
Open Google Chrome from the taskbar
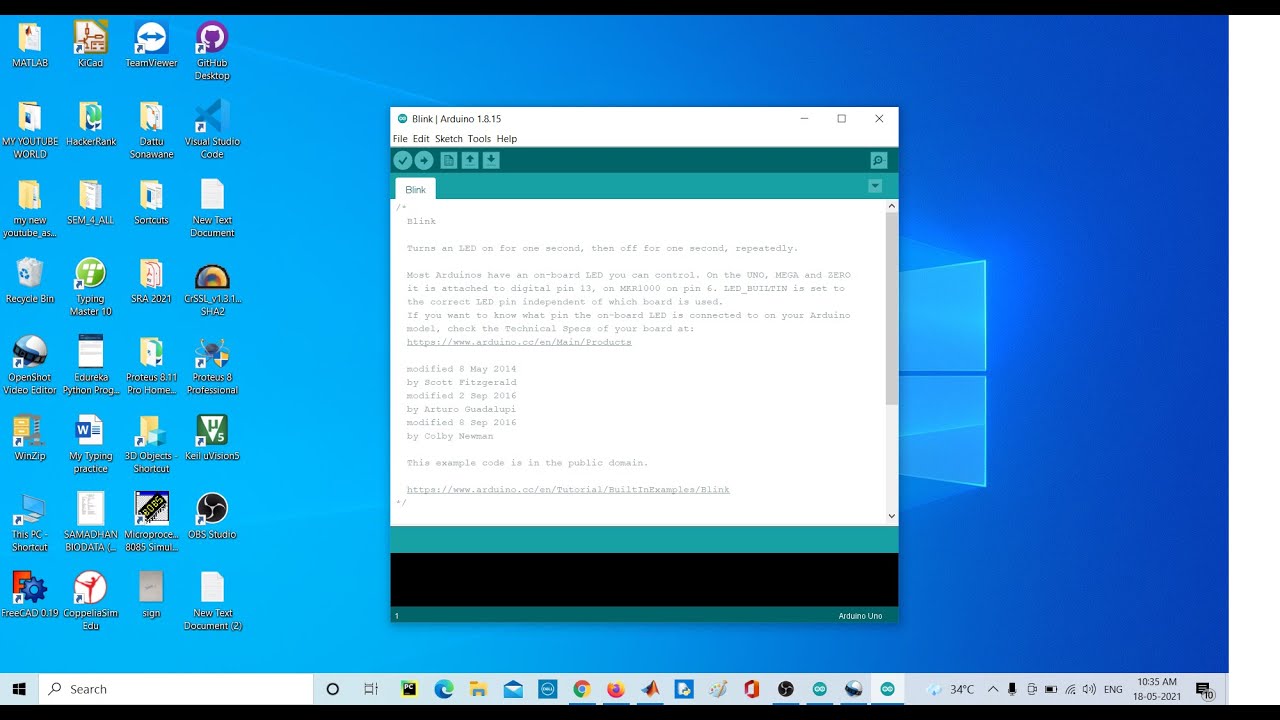coord(581,689)
